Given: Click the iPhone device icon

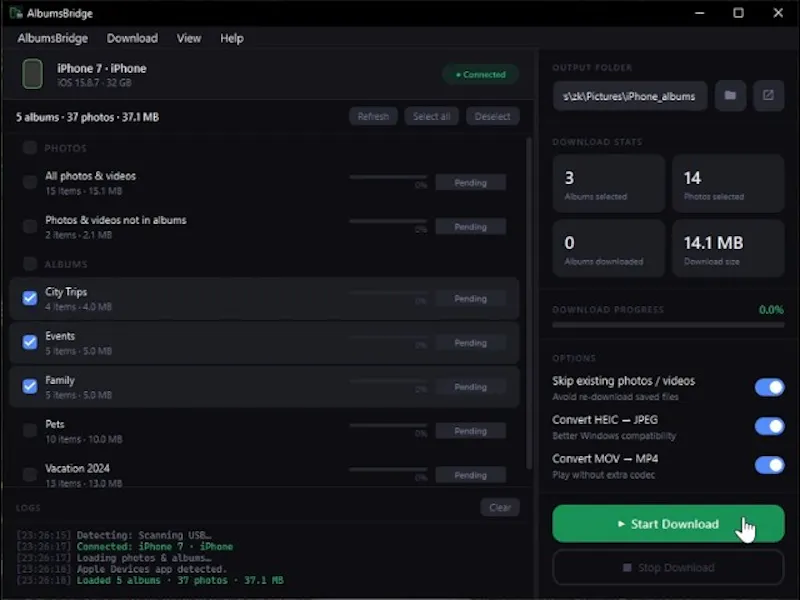Looking at the screenshot, I should click(x=32, y=74).
